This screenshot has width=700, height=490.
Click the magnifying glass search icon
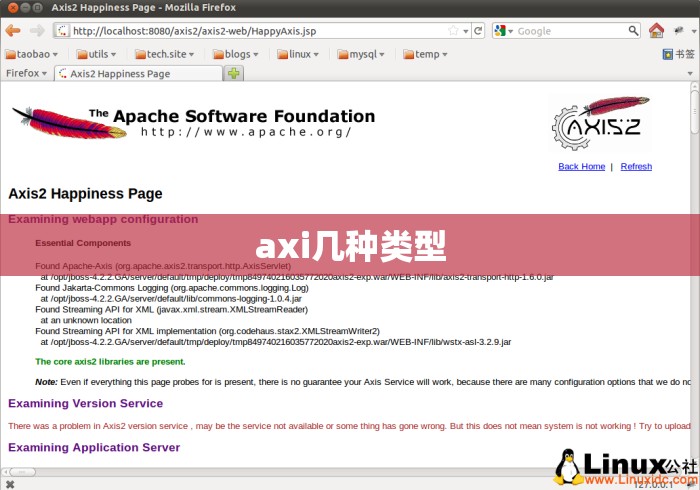click(x=633, y=31)
